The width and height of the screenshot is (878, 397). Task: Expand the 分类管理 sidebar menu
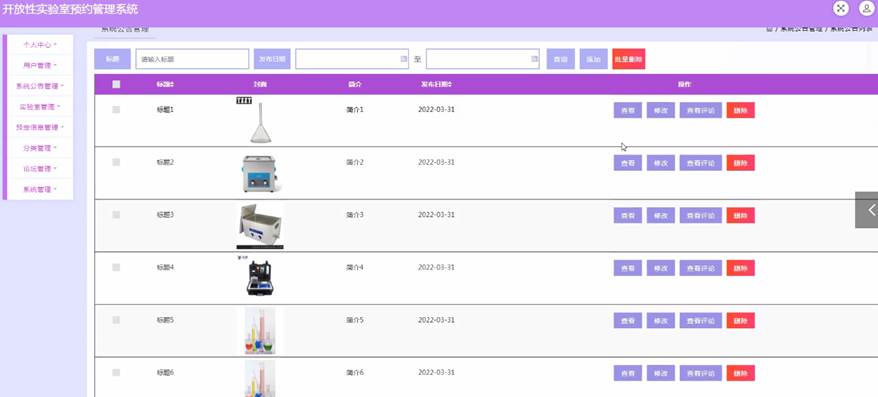coord(40,148)
